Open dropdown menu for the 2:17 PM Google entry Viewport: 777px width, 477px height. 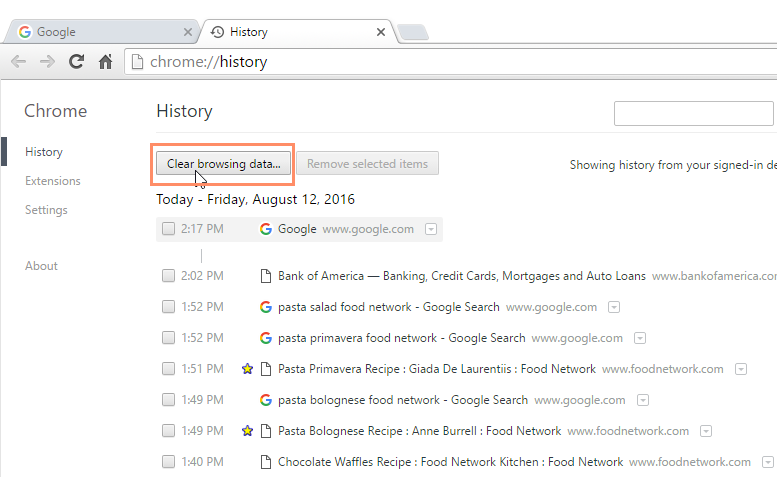point(430,229)
